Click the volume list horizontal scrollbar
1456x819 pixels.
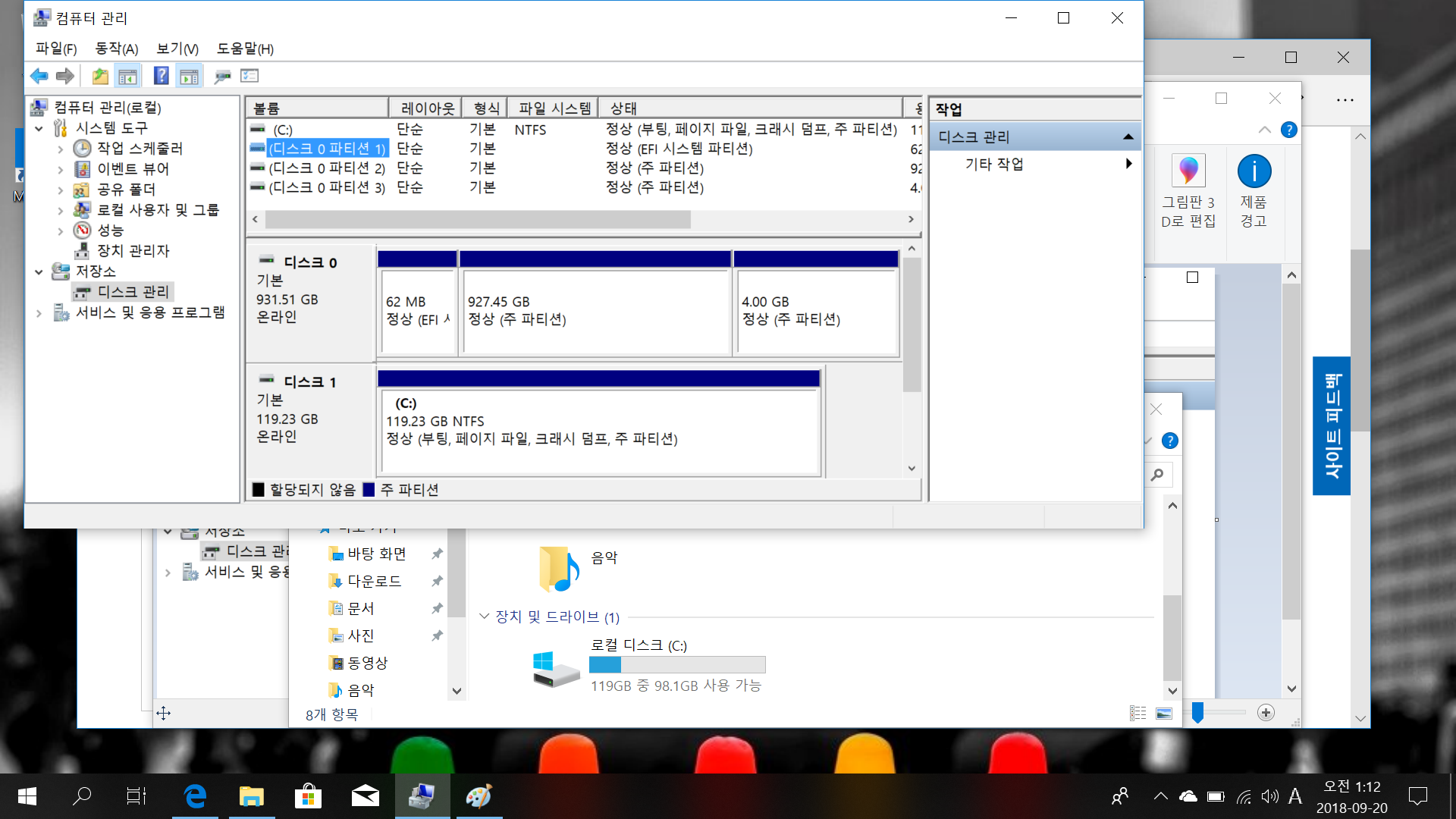478,220
